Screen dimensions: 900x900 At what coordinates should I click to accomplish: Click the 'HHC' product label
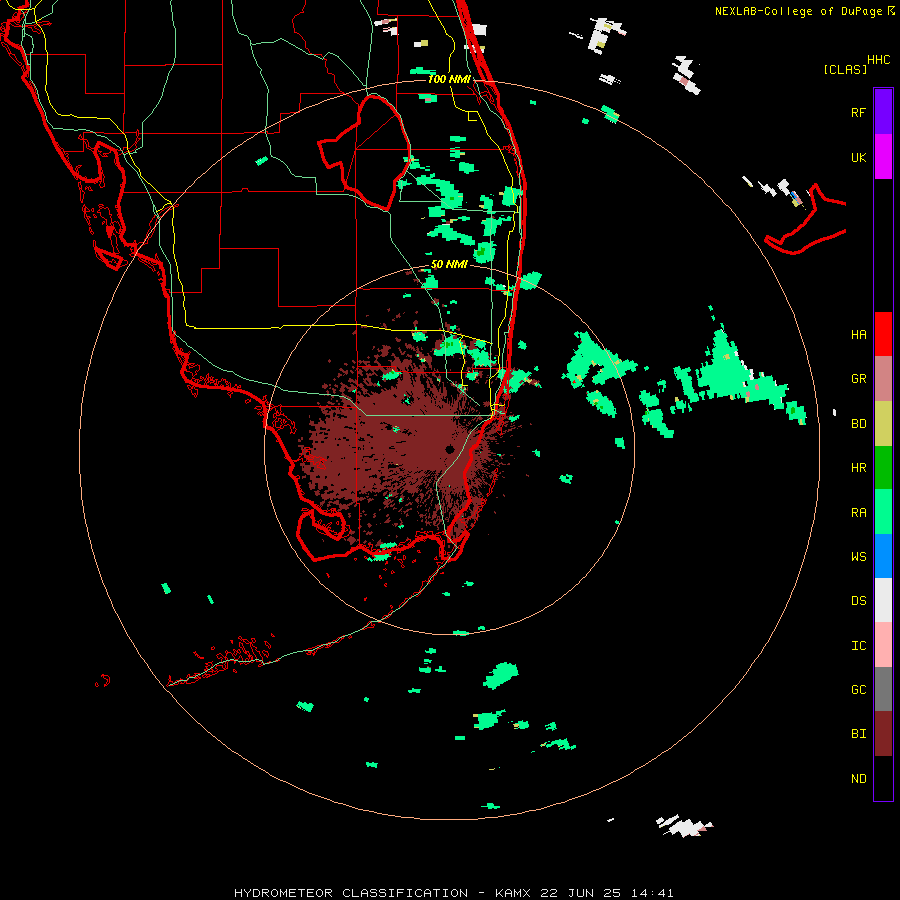tap(879, 60)
